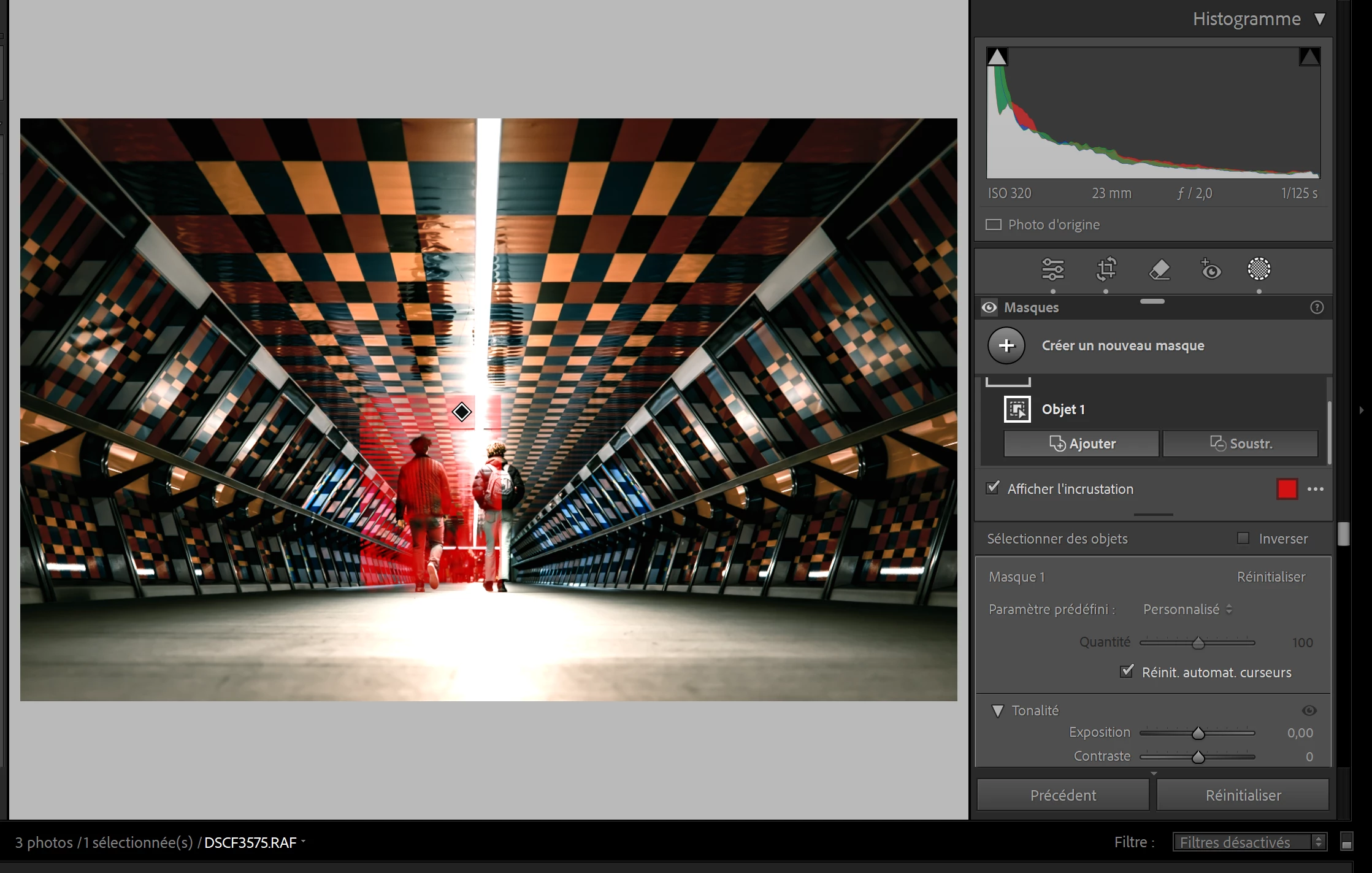This screenshot has height=873, width=1372.
Task: Click shadow clipping triangle in histogram
Action: pos(997,57)
